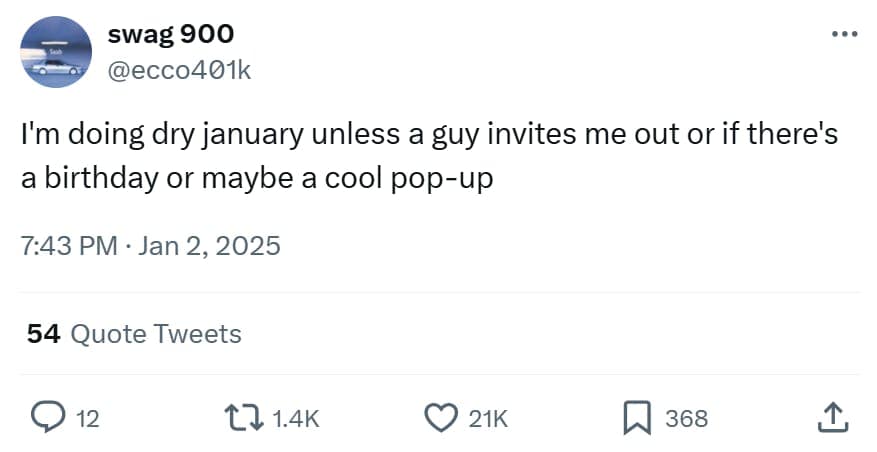
Task: Open the Quote Tweets label
Action: pos(155,333)
